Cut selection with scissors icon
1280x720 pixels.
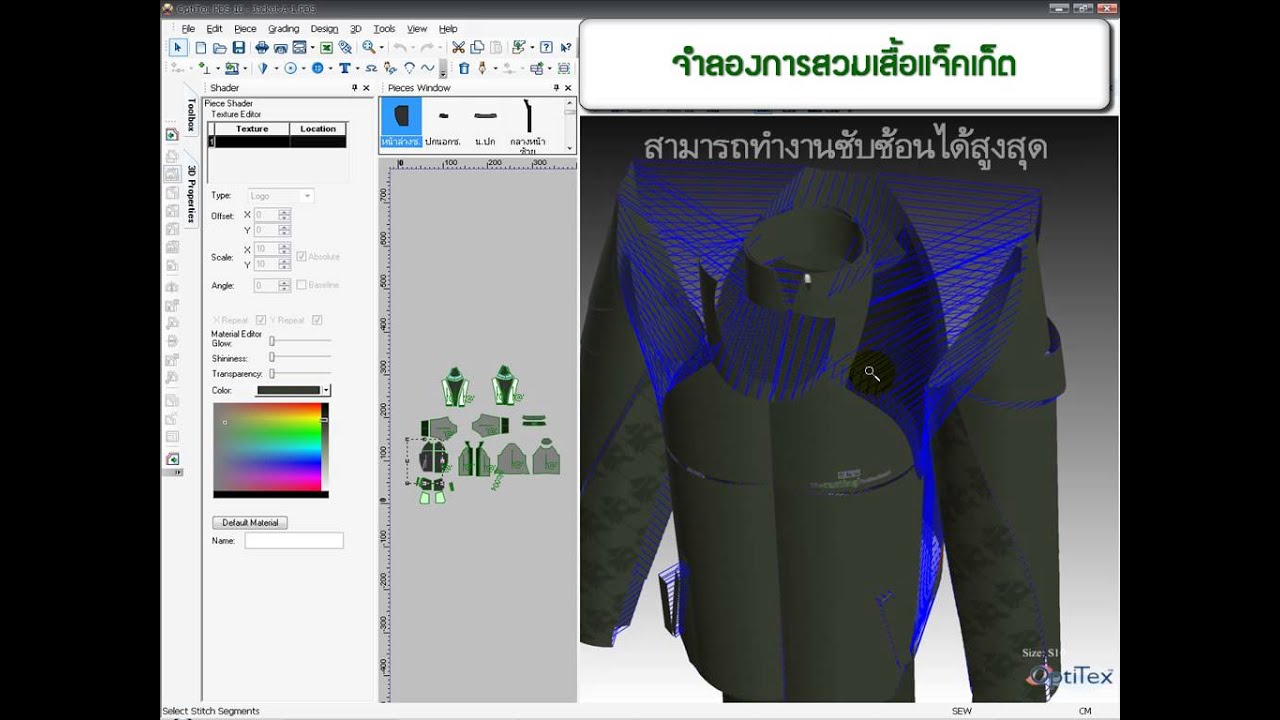[x=458, y=47]
